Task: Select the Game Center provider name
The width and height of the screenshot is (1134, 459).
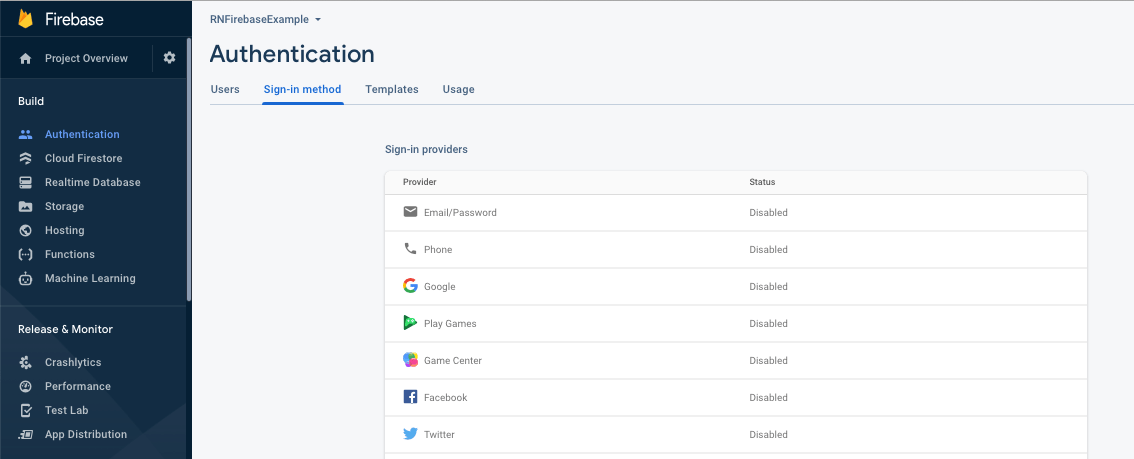Action: 453,361
